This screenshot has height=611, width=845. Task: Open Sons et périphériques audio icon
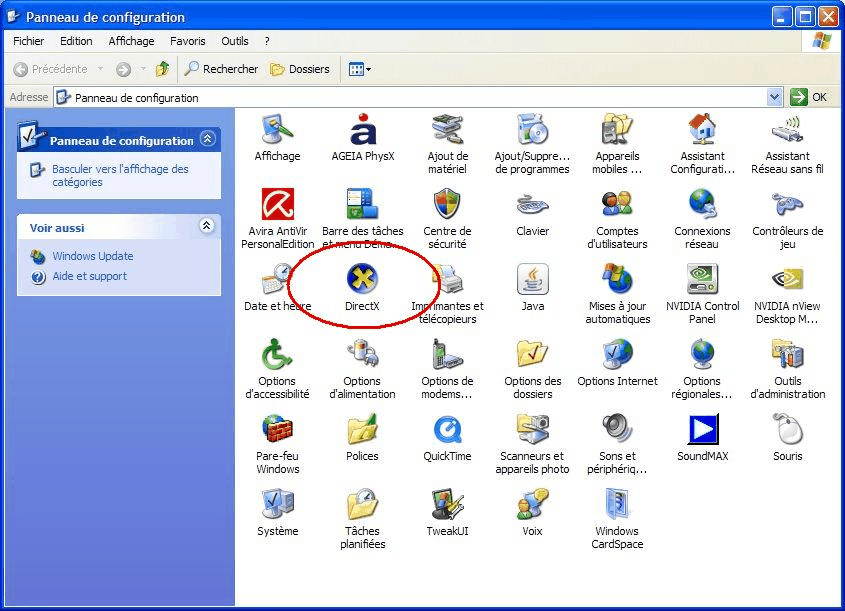pos(617,429)
